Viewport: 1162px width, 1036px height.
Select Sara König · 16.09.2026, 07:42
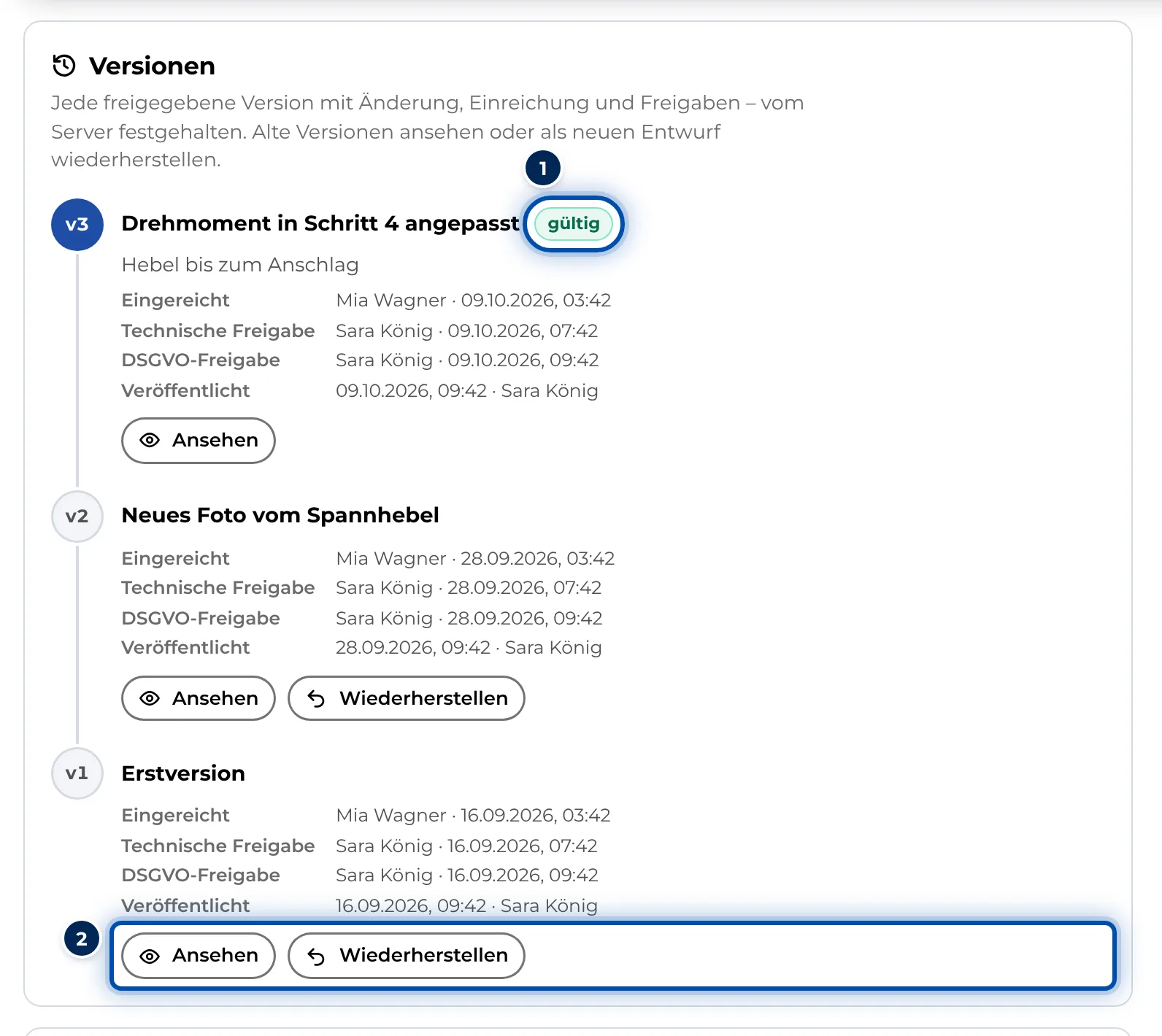466,846
